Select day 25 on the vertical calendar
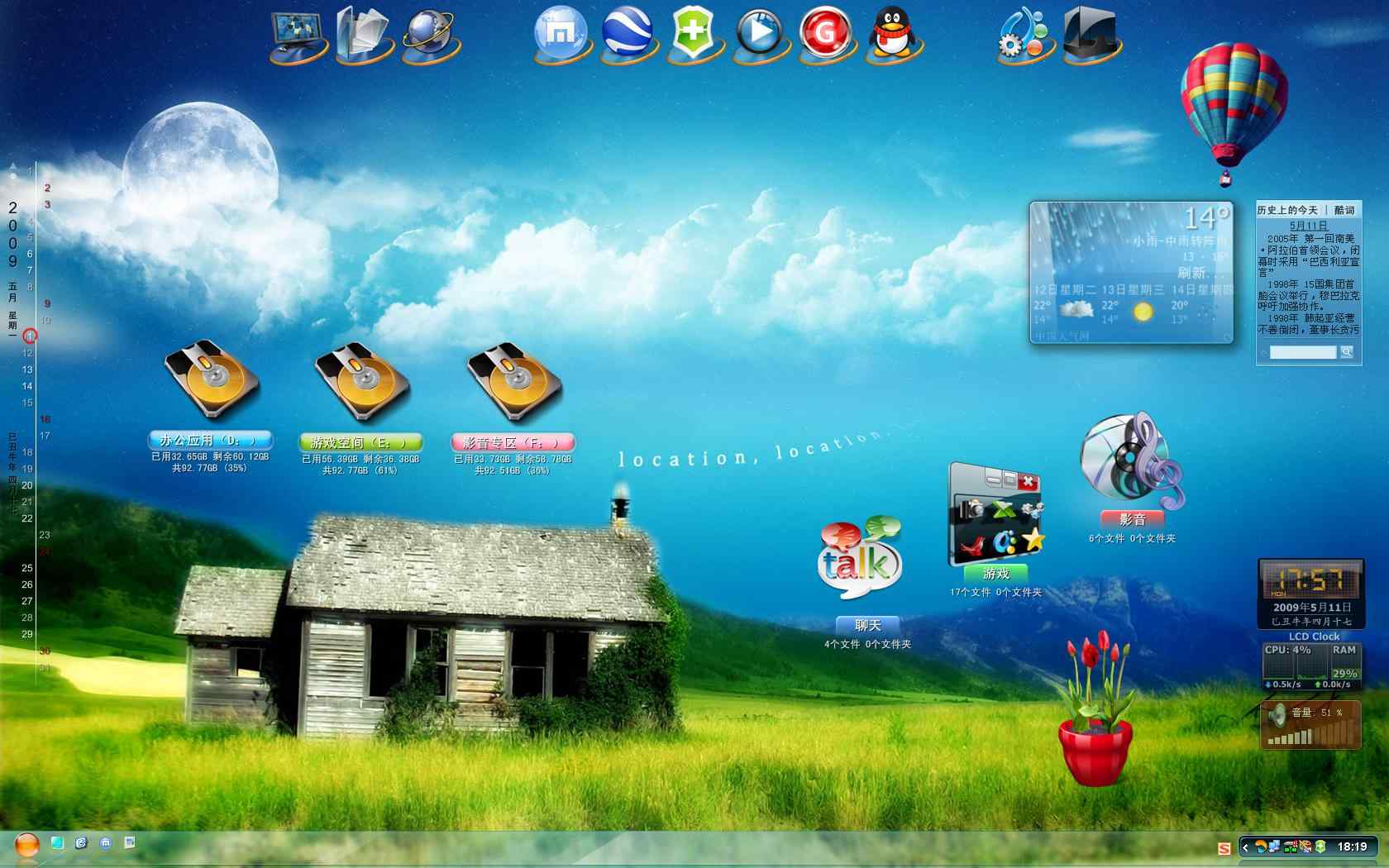Screen dimensions: 1389x868 (27, 568)
